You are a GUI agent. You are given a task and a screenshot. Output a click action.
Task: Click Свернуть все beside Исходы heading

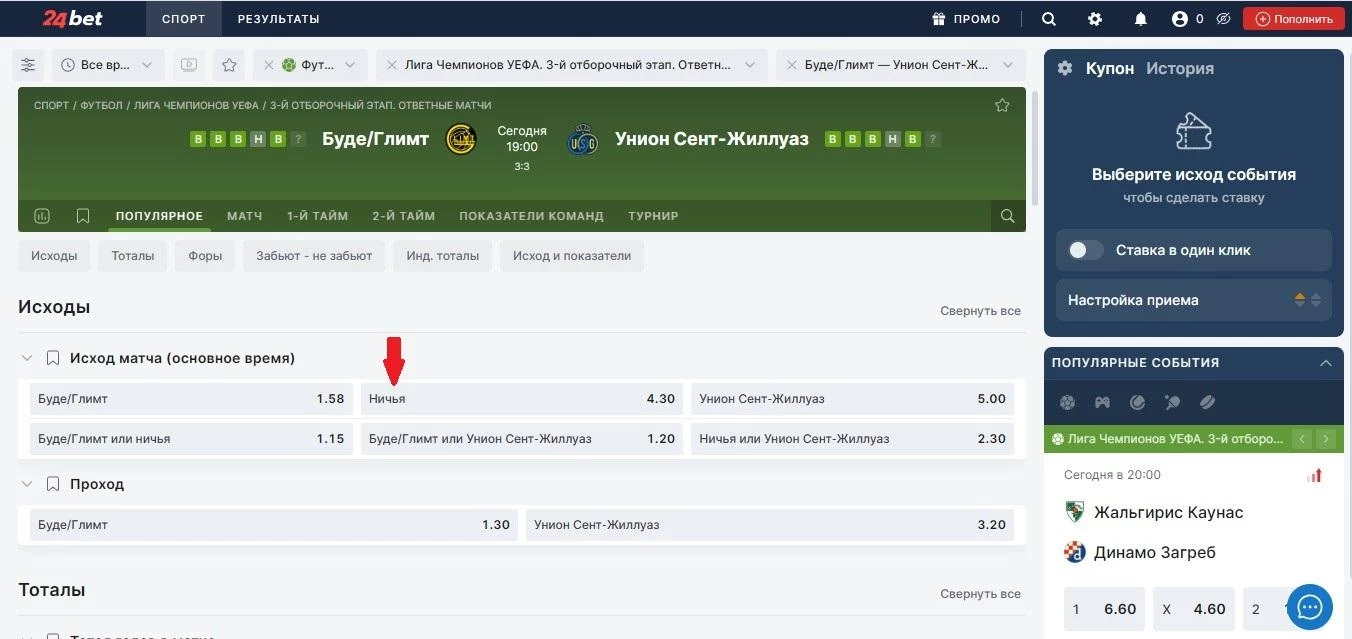click(x=980, y=311)
